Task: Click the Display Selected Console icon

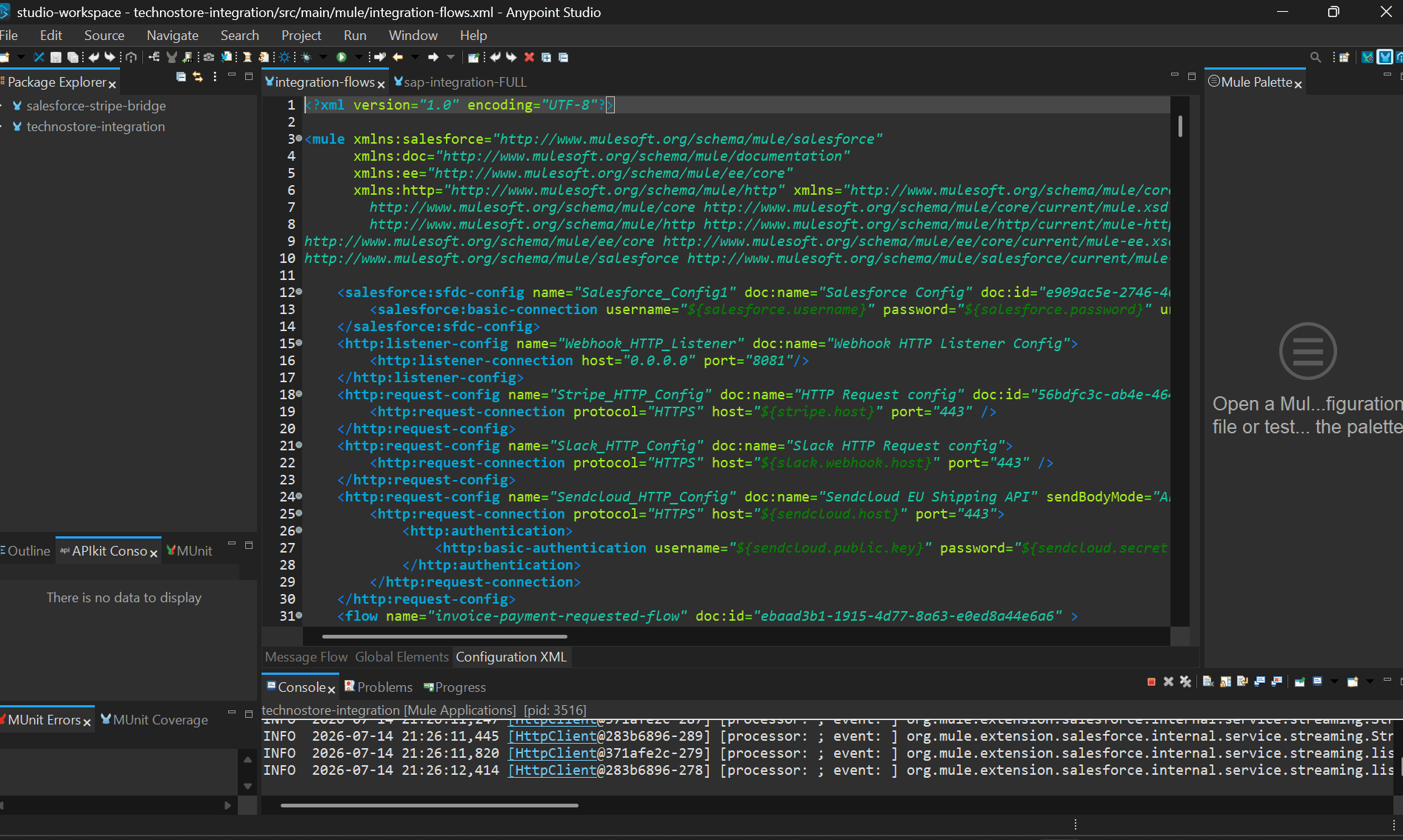Action: pyautogui.click(x=1317, y=681)
